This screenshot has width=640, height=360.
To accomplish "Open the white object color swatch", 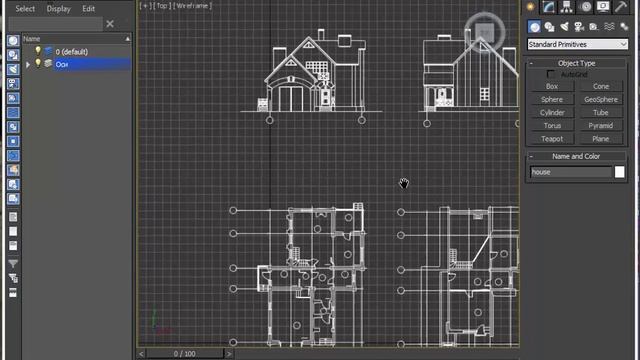I will pyautogui.click(x=619, y=172).
